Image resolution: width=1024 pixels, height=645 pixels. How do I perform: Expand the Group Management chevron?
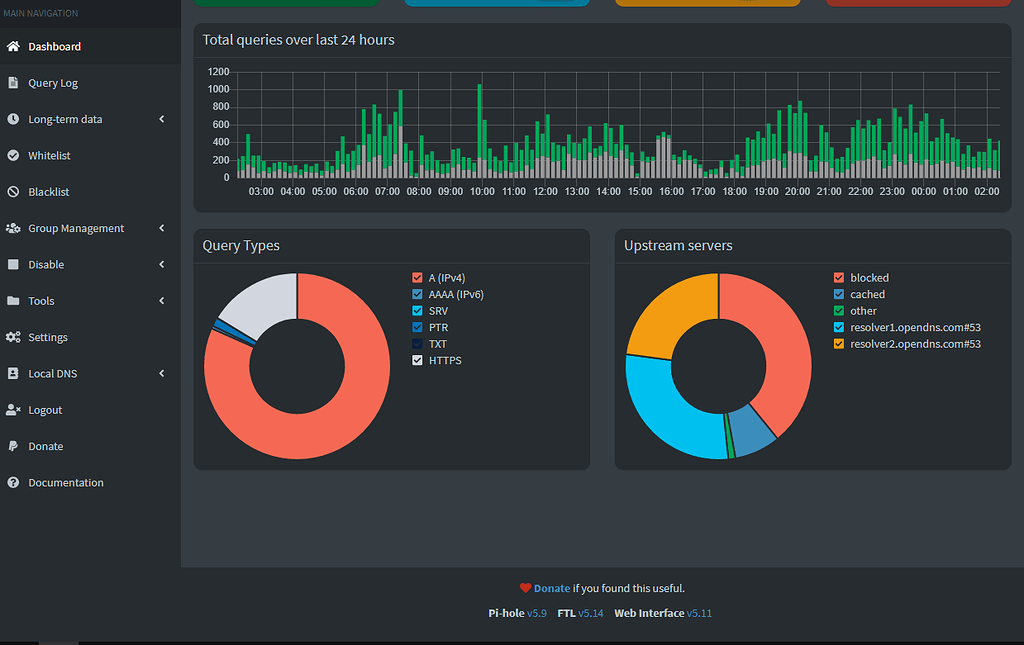pos(162,228)
